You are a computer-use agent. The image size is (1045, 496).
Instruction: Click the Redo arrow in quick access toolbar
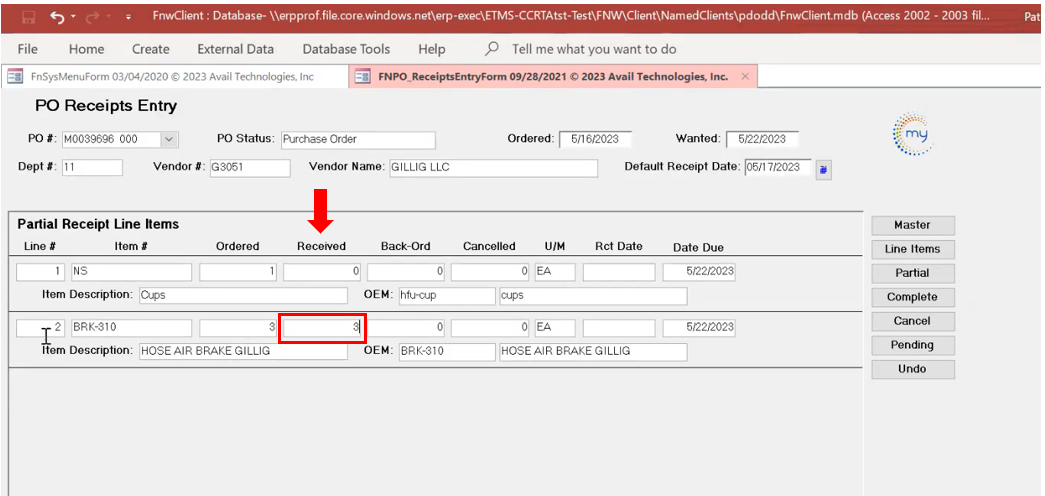click(93, 17)
